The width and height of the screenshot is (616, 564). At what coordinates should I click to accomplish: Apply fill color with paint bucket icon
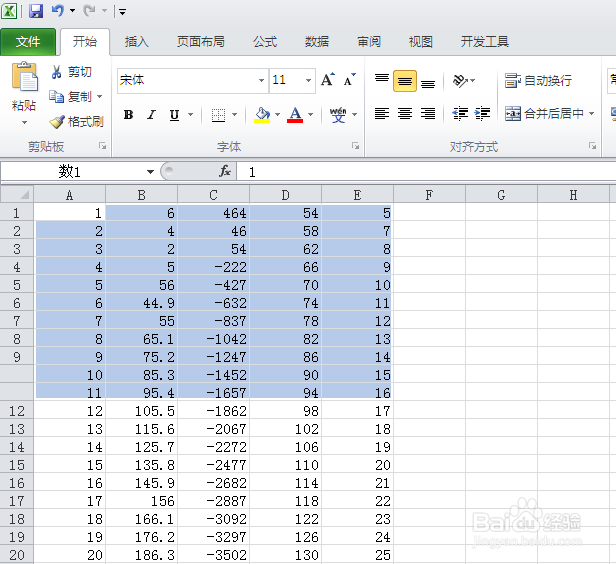pos(262,115)
